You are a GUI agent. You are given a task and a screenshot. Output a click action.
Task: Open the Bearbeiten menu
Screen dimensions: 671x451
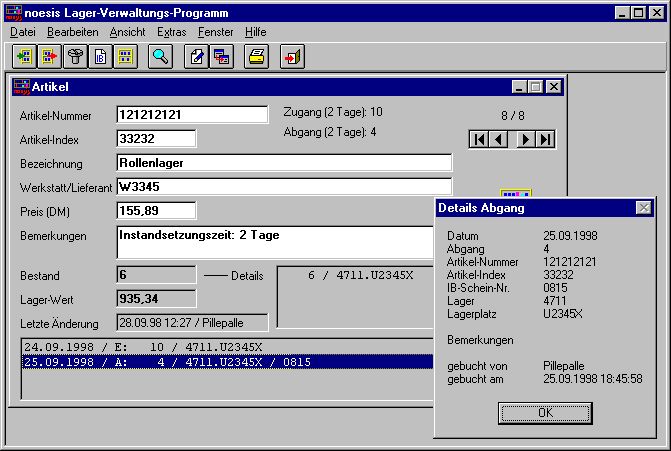(x=73, y=32)
